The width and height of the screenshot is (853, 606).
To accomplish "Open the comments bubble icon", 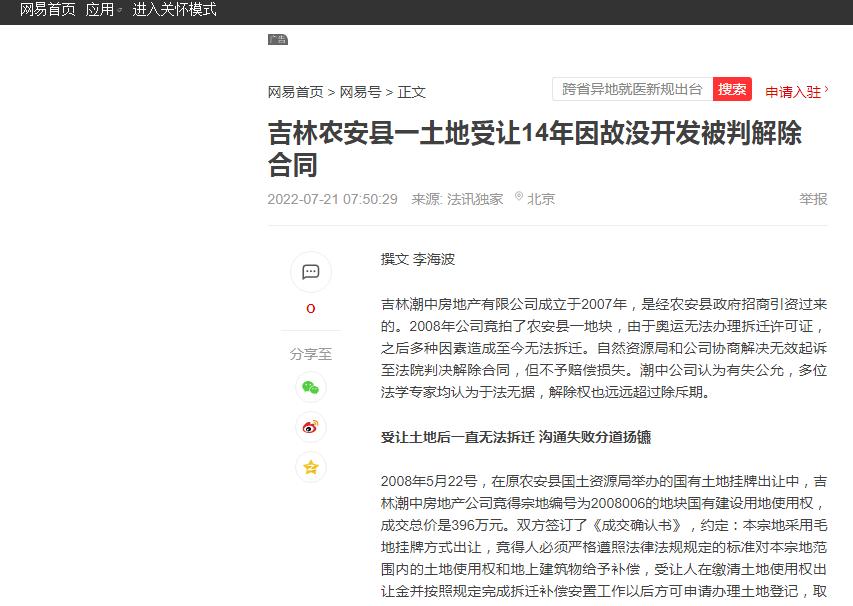I will [310, 272].
